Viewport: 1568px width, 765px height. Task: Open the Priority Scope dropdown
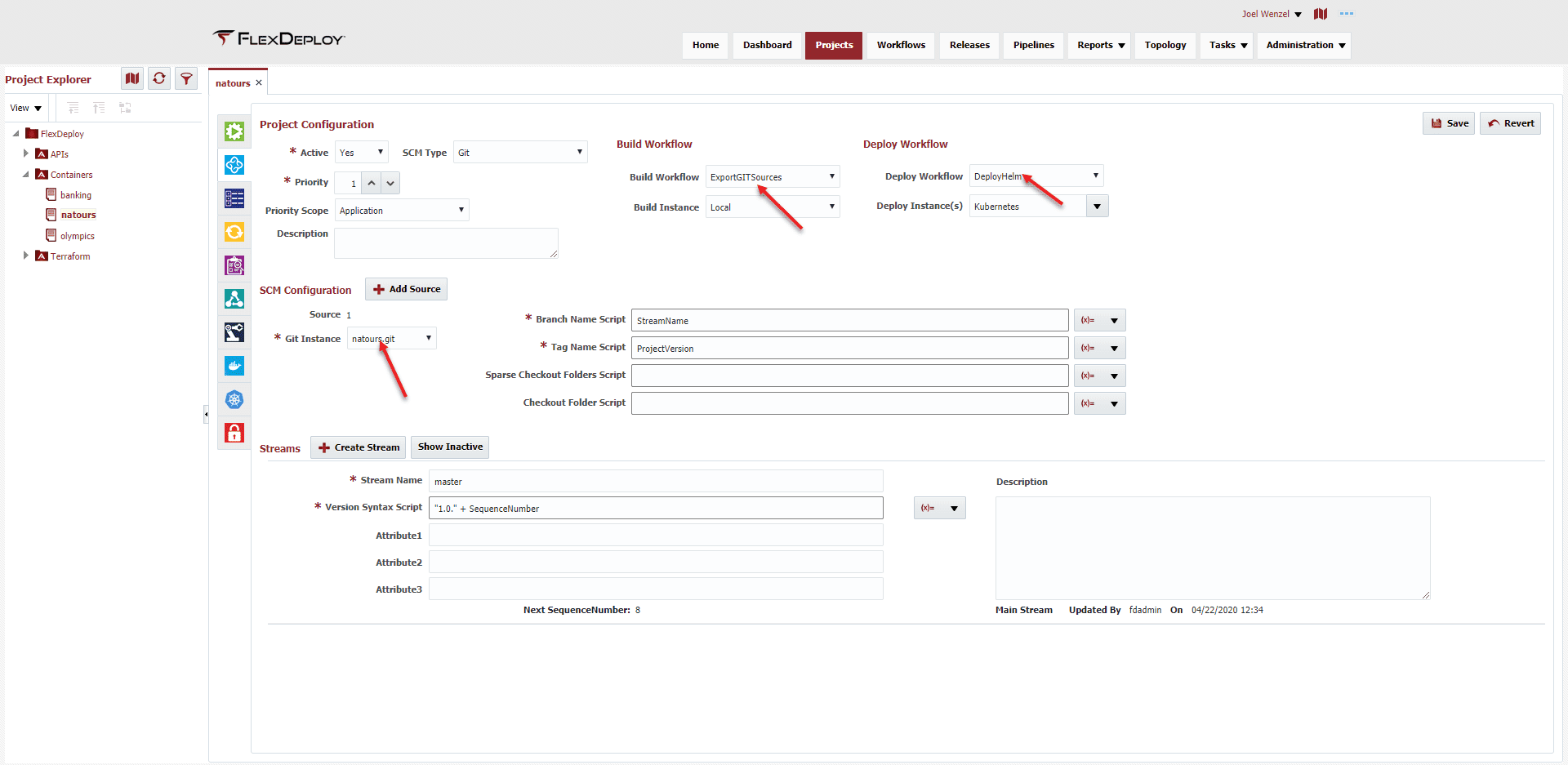tap(402, 210)
